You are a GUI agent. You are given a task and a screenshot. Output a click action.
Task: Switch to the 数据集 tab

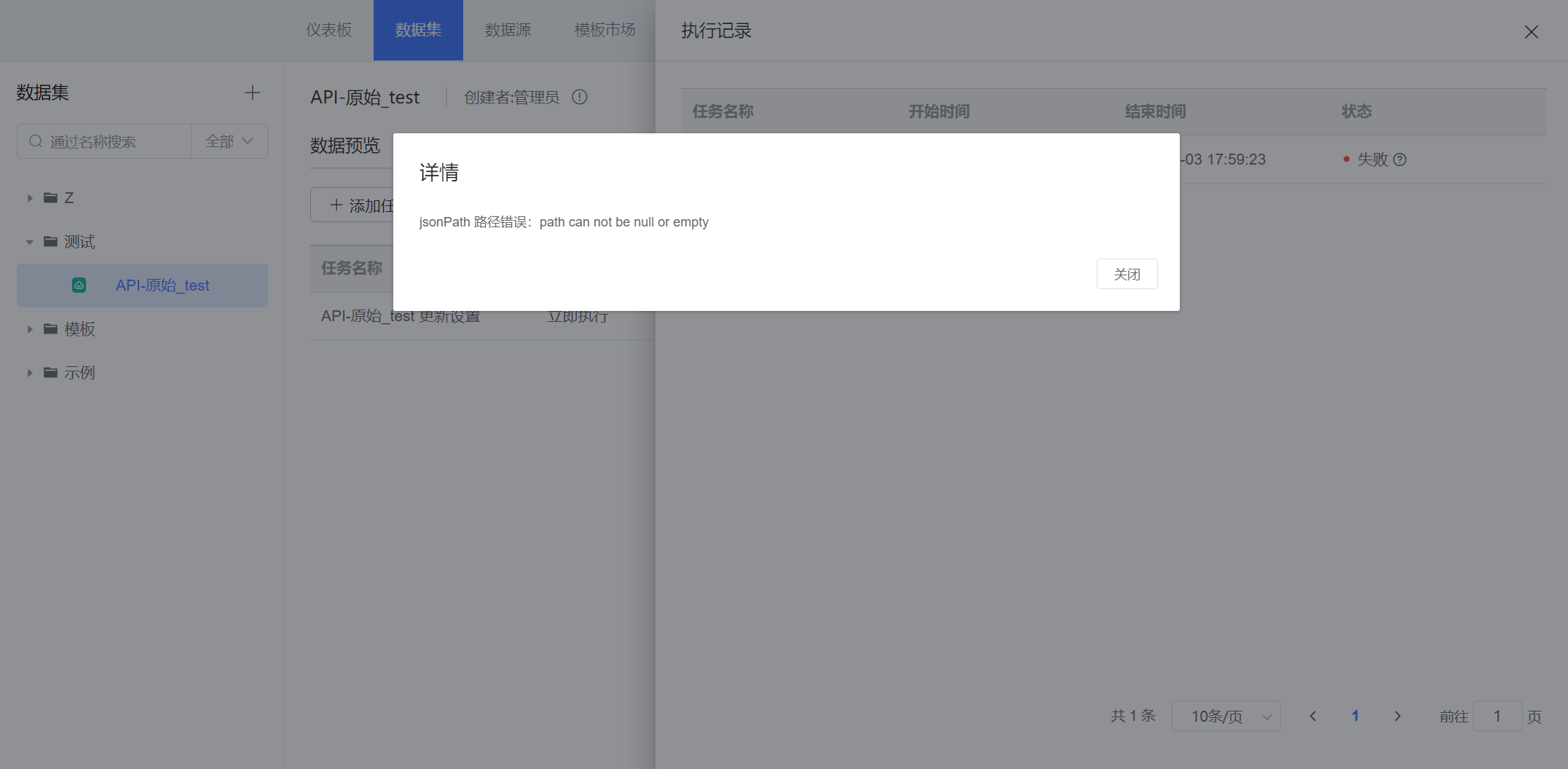coord(418,30)
